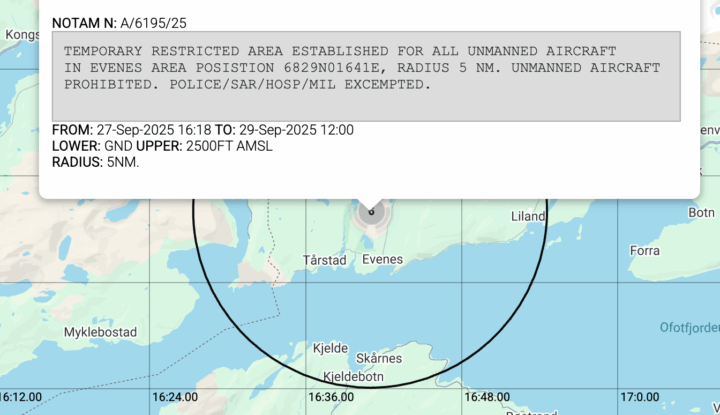Screen dimensions: 720x415
Task: Click the 16:24.00 longitude grid label
Action: tap(175, 397)
